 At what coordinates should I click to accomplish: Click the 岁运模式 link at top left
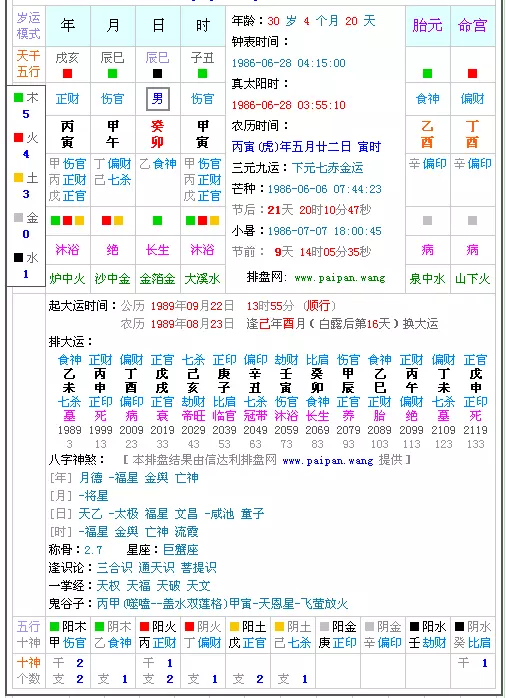point(28,26)
